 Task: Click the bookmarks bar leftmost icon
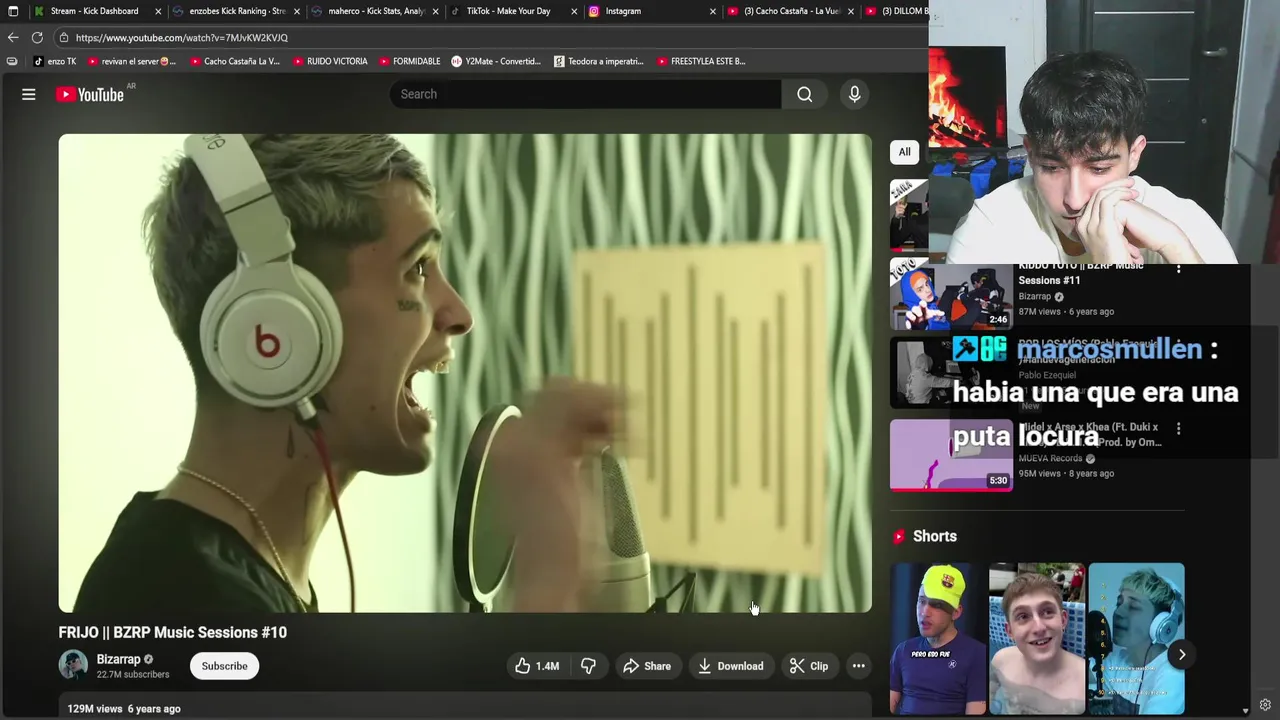(11, 61)
